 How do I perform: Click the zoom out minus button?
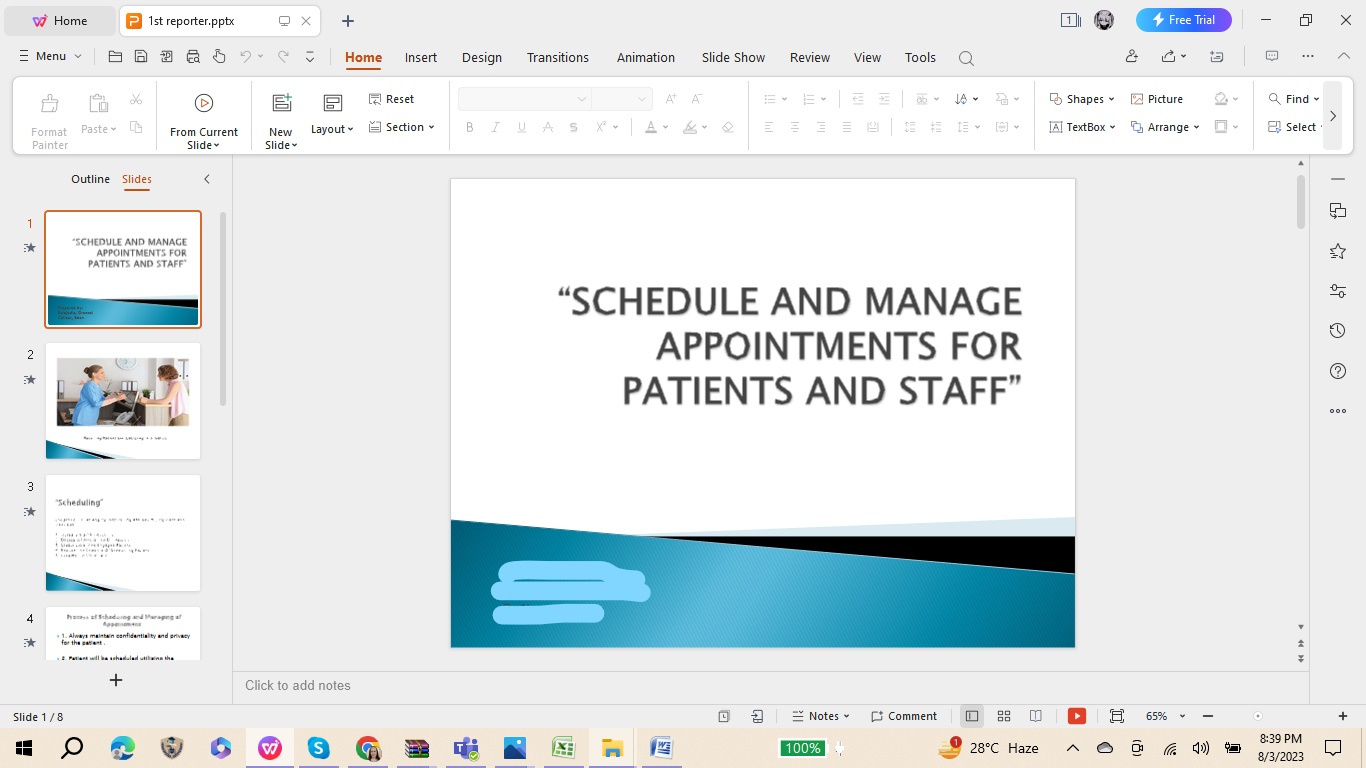tap(1208, 716)
